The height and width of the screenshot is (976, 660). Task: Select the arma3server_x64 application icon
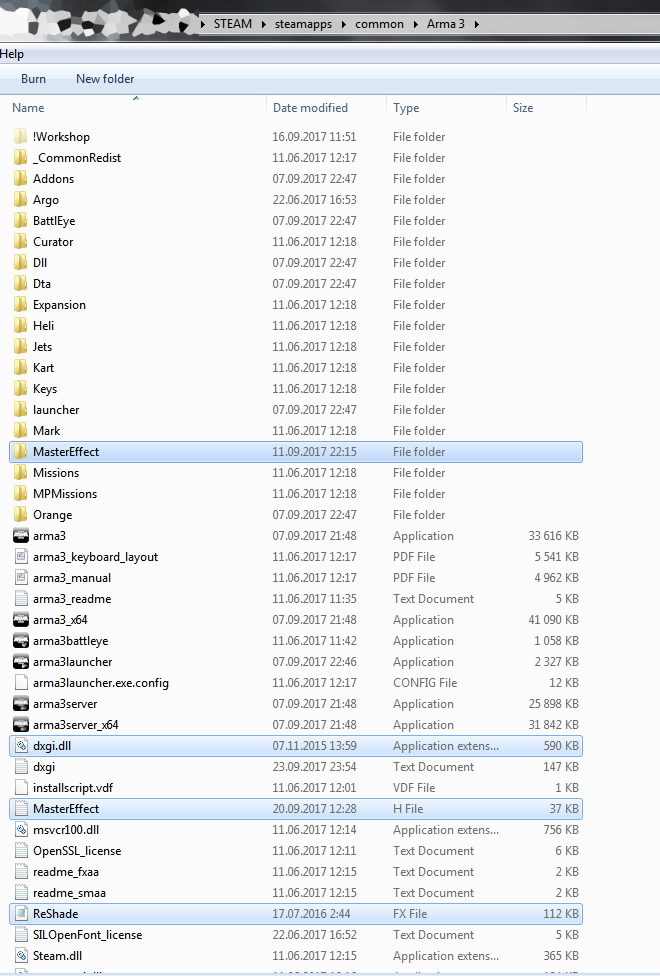click(21, 725)
